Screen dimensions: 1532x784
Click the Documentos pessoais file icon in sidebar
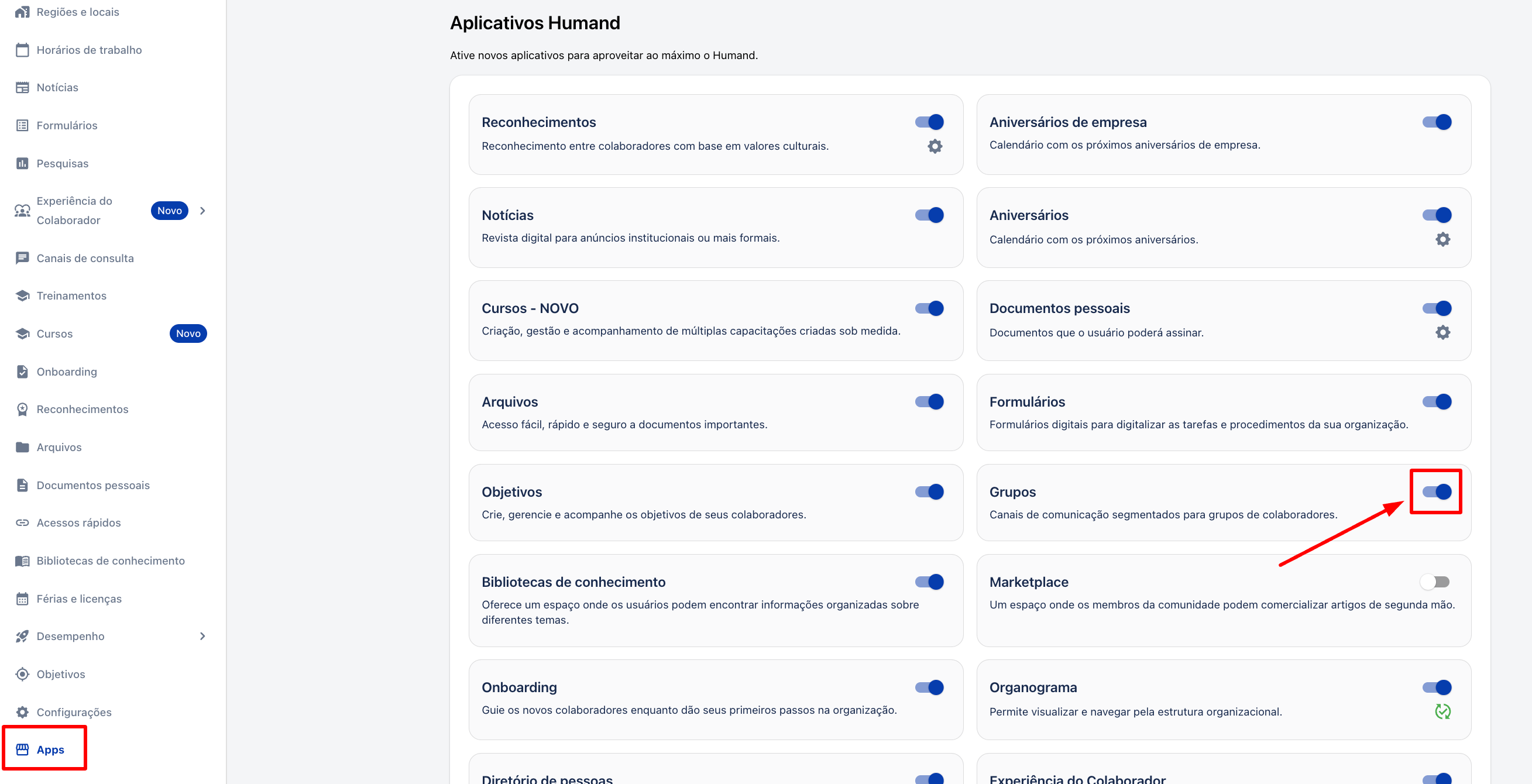(x=22, y=485)
